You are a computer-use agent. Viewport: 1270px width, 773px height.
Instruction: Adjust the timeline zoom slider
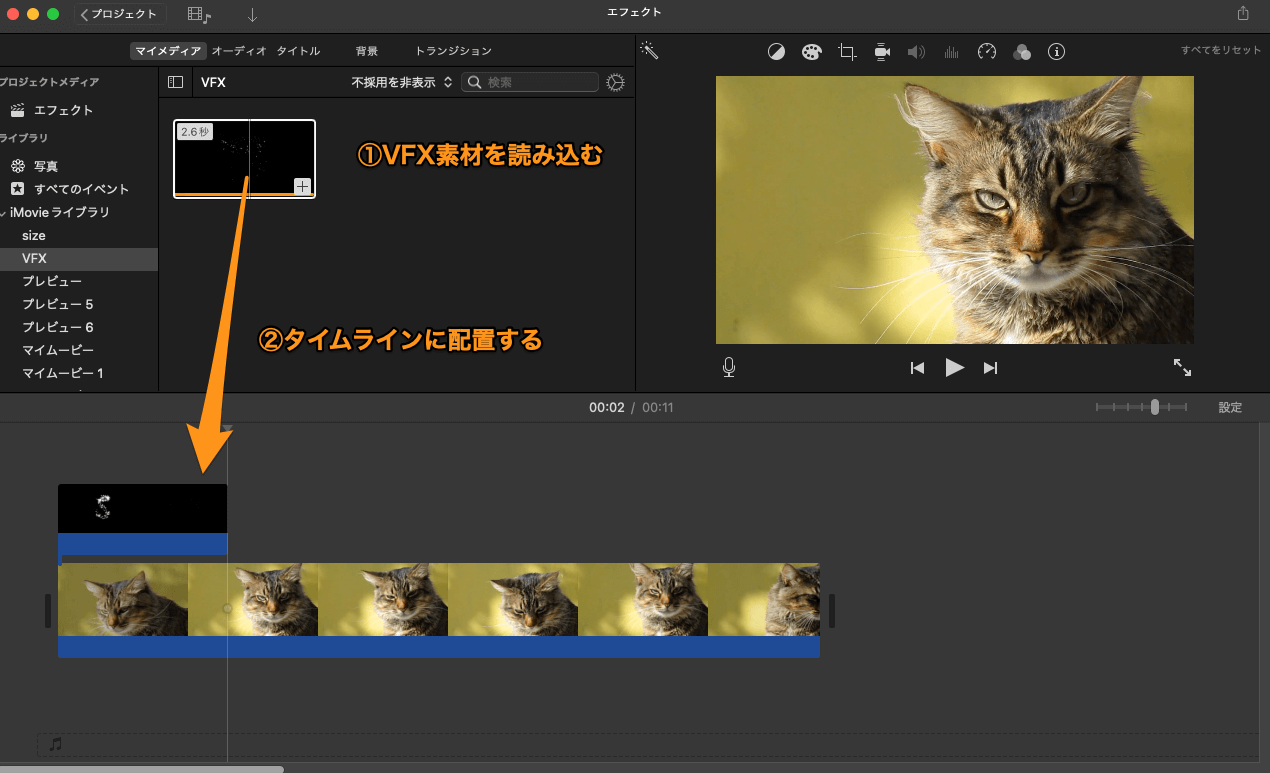coord(1153,407)
